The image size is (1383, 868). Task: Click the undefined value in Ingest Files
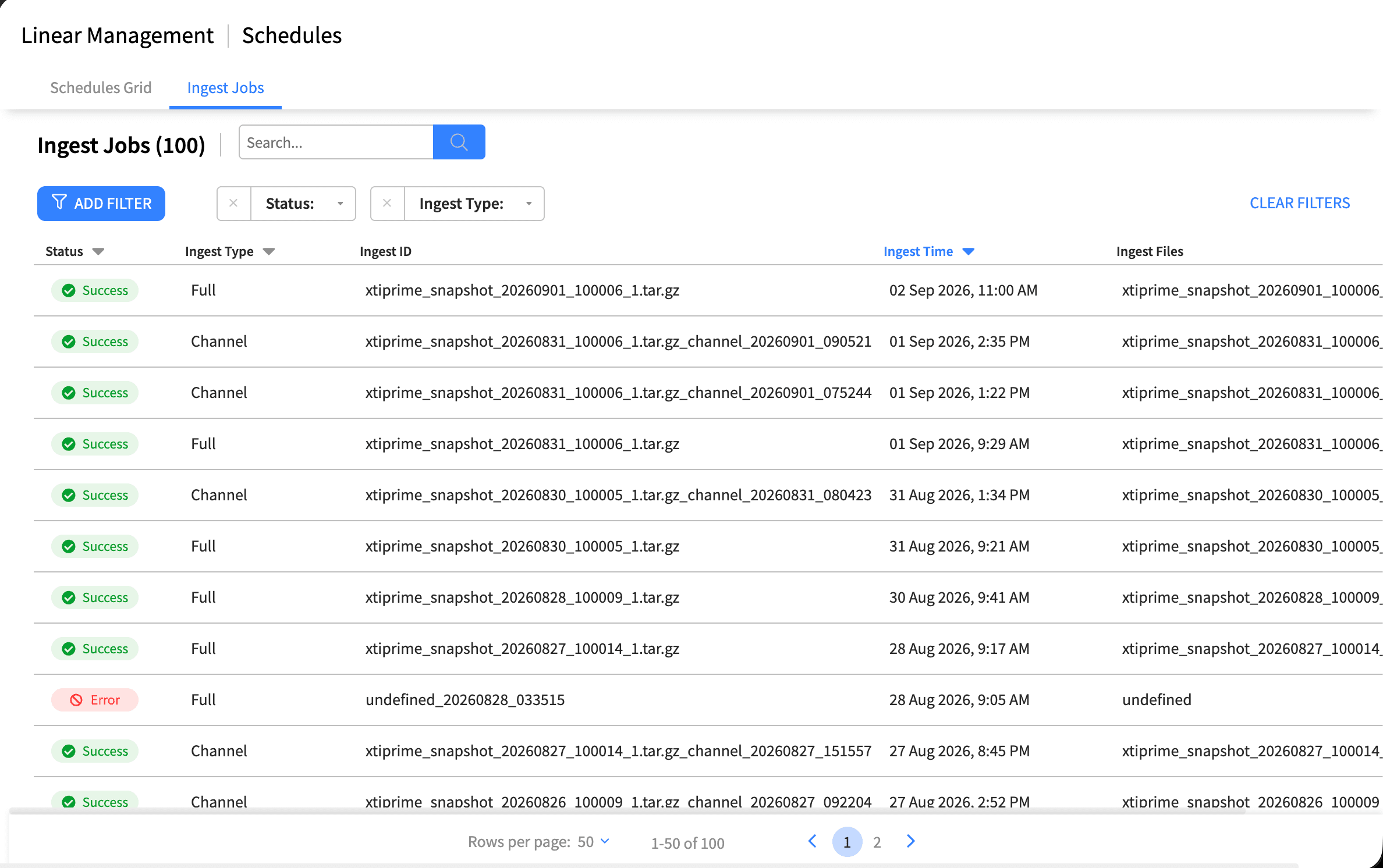tap(1157, 700)
